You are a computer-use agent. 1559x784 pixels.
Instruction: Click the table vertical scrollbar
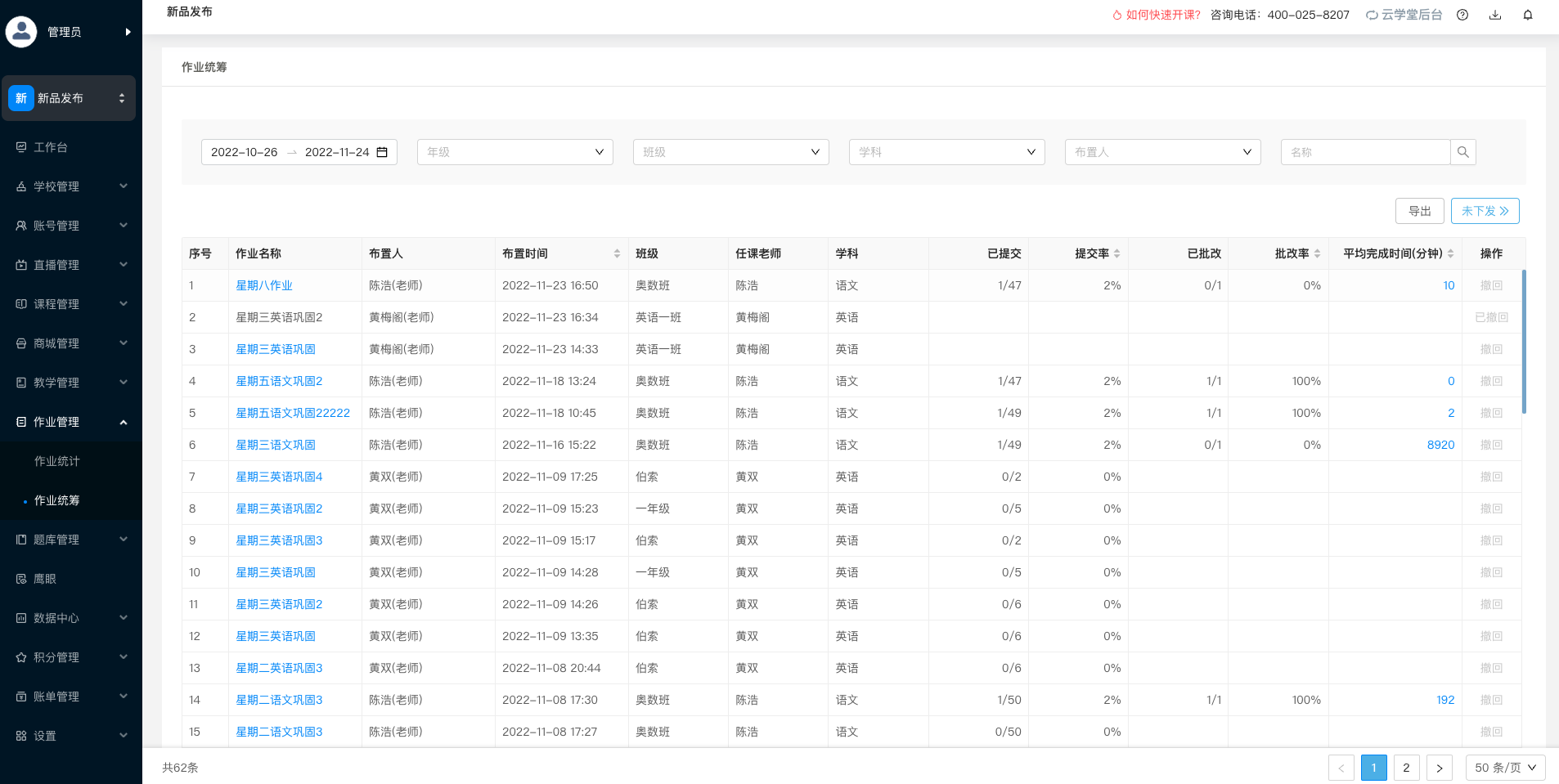click(x=1523, y=342)
